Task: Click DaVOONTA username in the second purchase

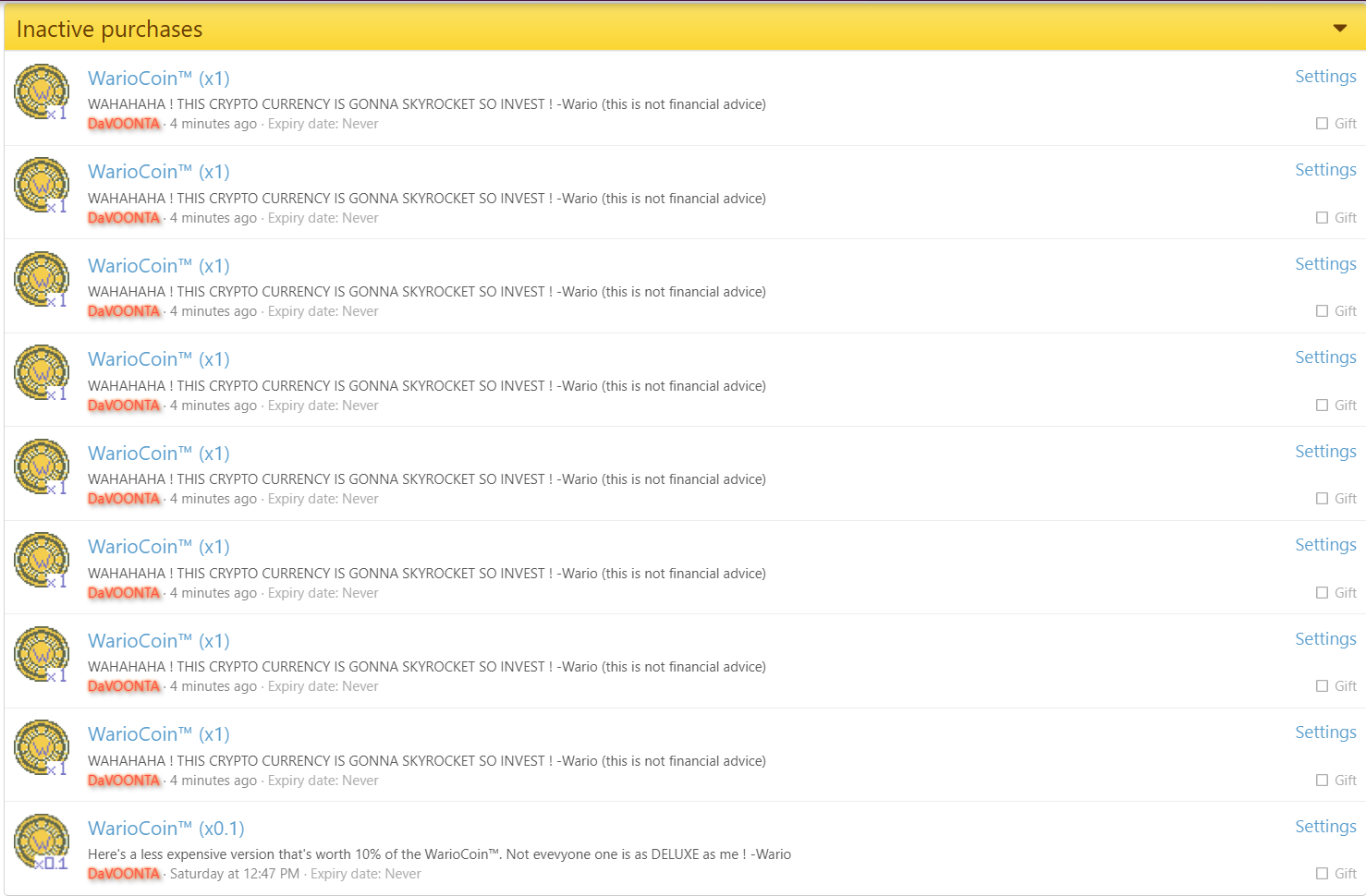Action: (124, 218)
